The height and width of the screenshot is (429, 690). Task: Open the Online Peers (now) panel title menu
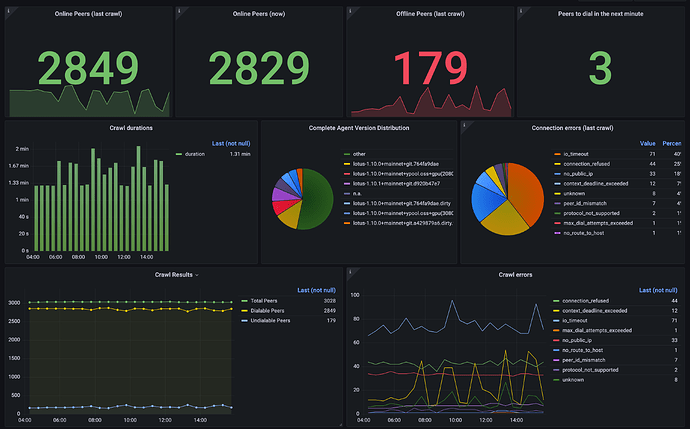[x=259, y=14]
